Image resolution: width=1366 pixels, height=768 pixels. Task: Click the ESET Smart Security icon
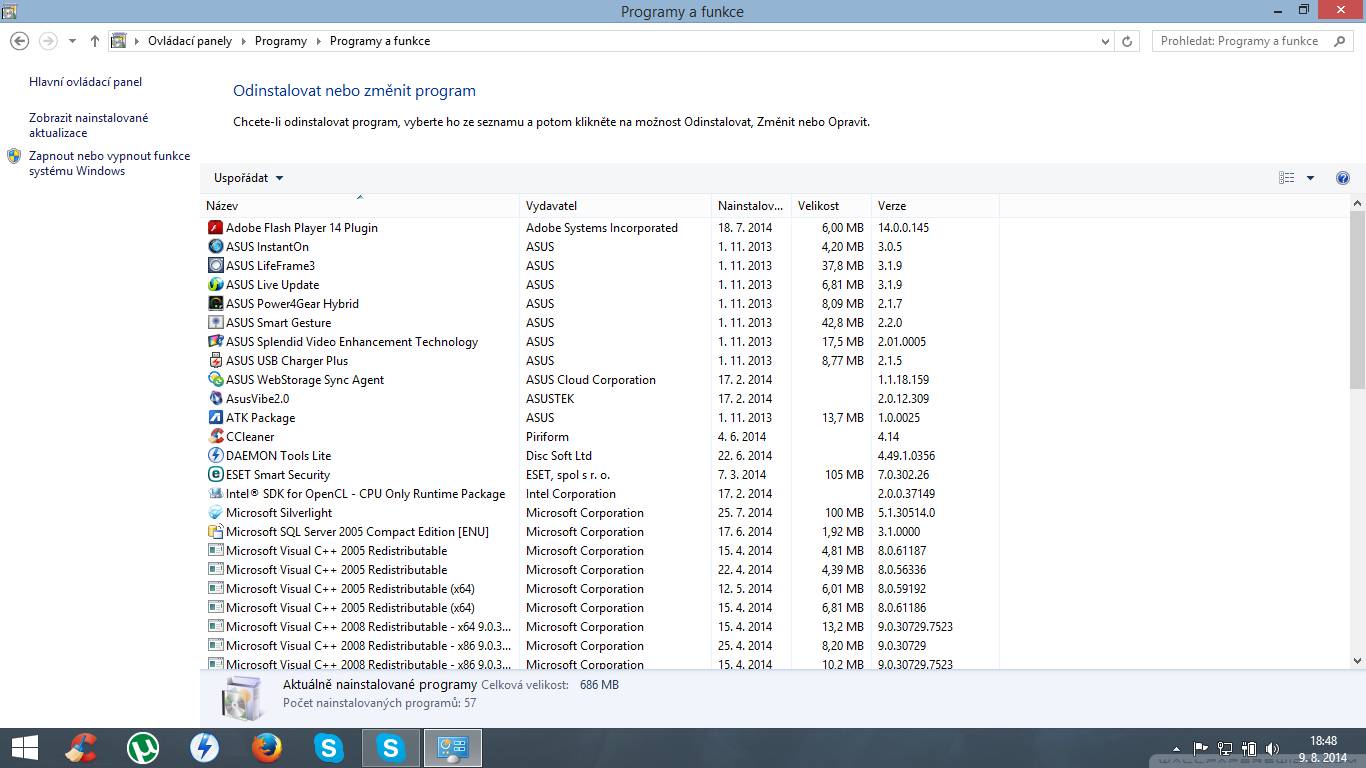(215, 475)
